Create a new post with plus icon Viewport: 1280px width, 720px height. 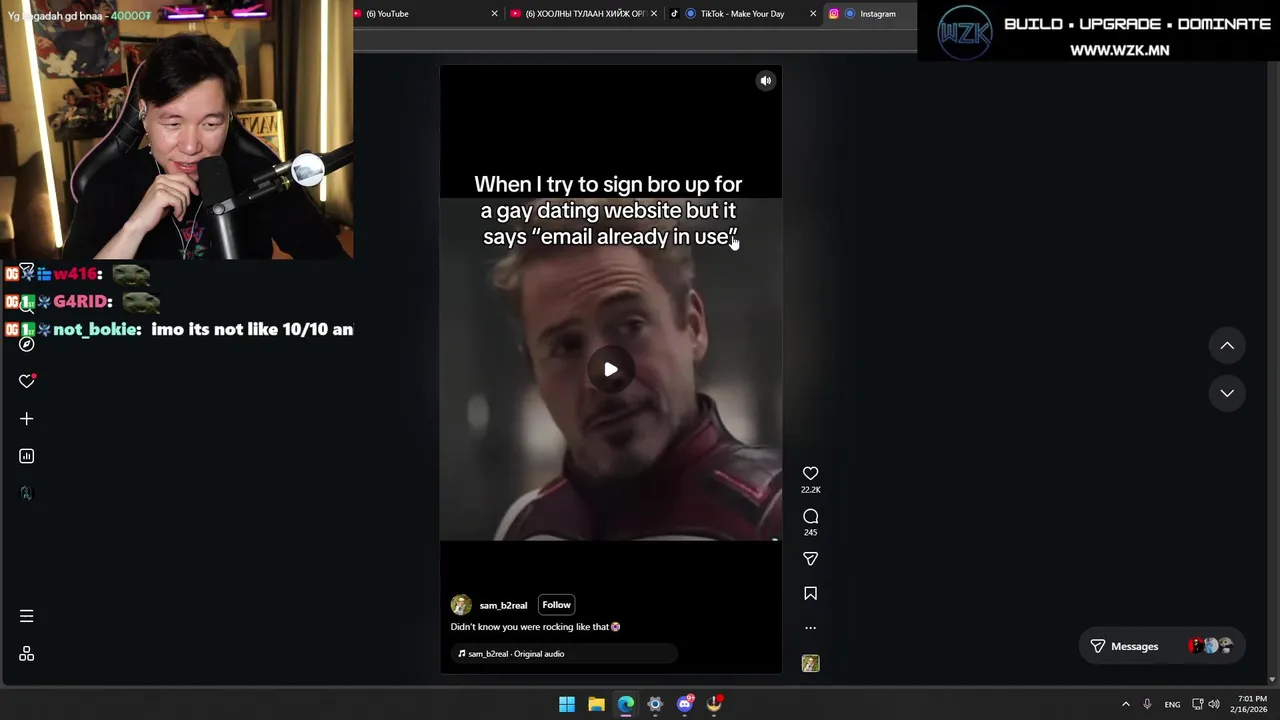27,418
